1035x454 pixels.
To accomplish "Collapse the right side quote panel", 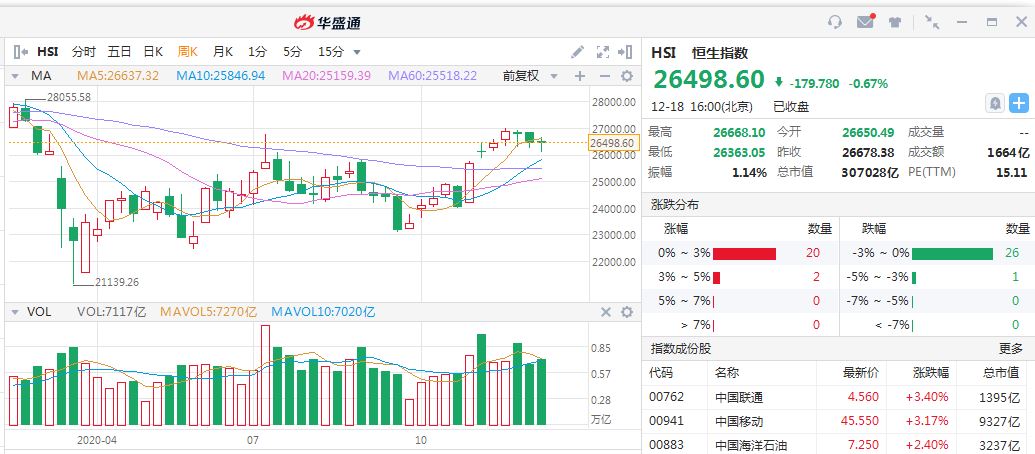I will [x=627, y=52].
